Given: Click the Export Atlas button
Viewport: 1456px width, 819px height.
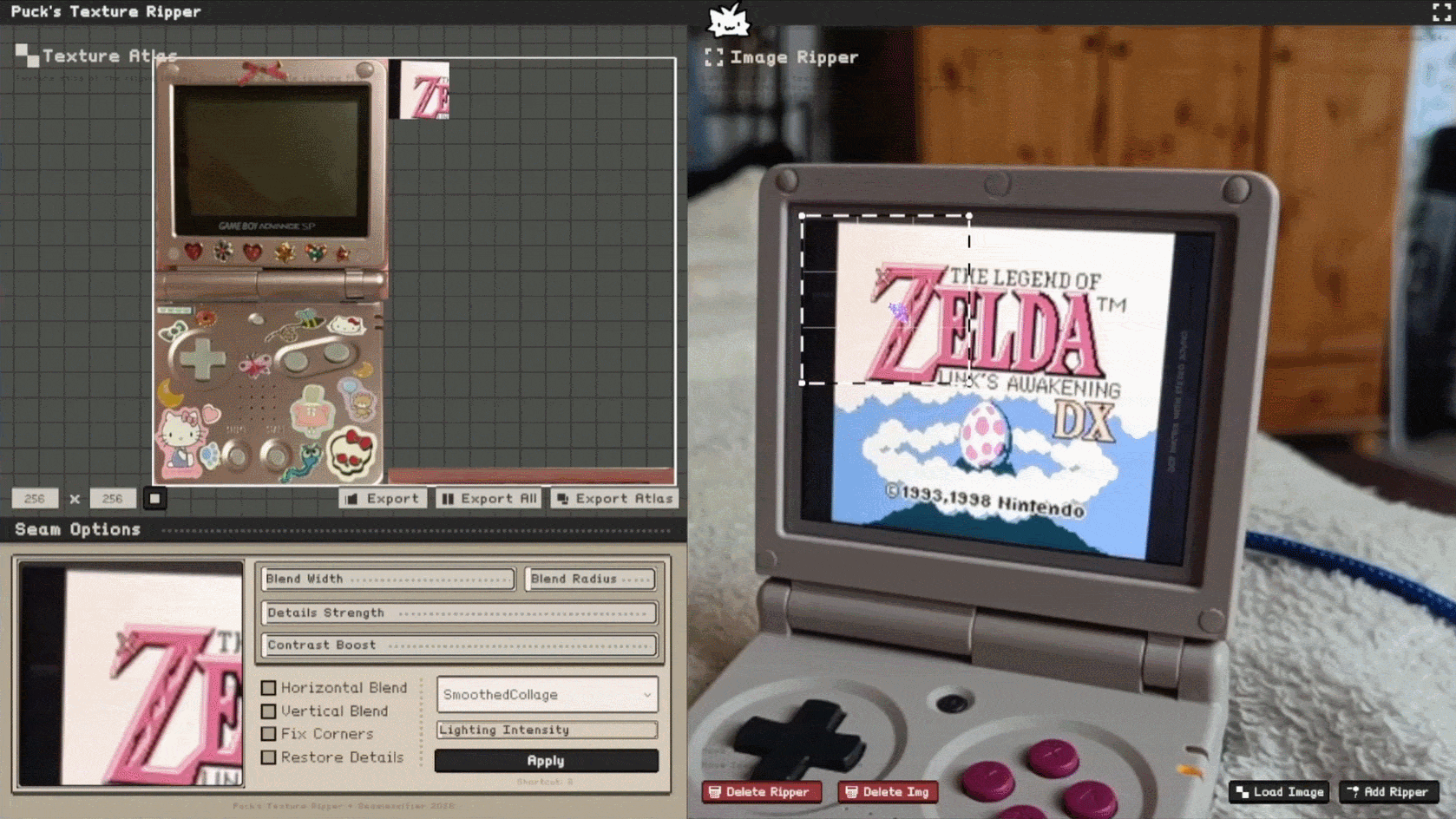Looking at the screenshot, I should coord(615,499).
